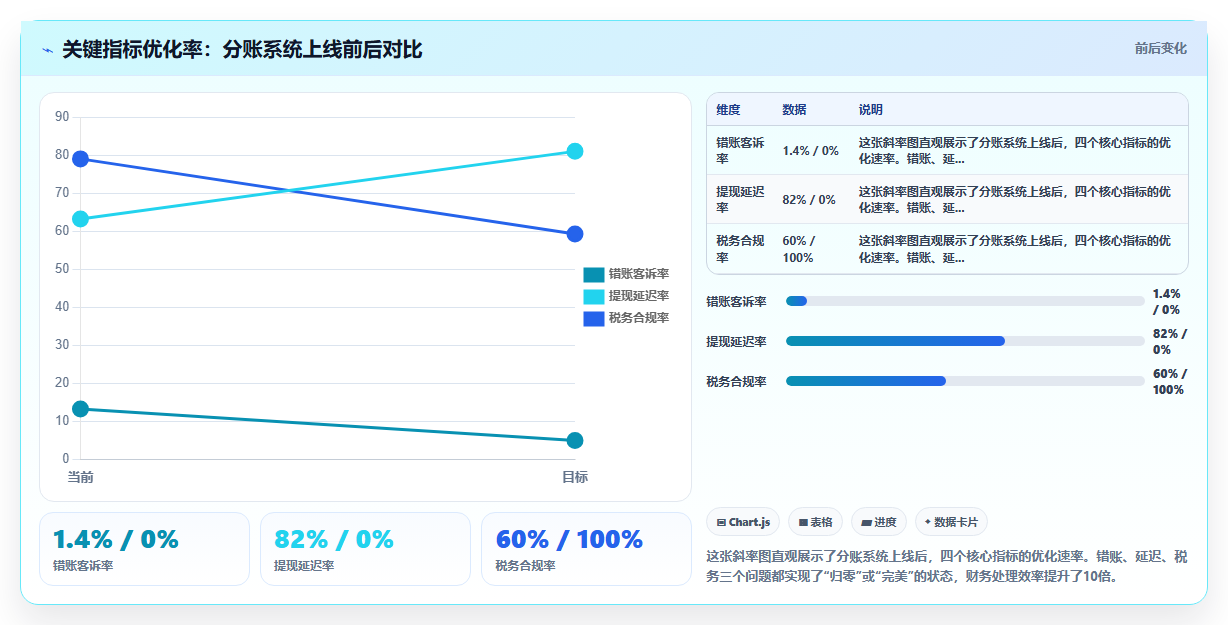Click the 税务合规率 progress bar
1228x625 pixels.
point(965,381)
